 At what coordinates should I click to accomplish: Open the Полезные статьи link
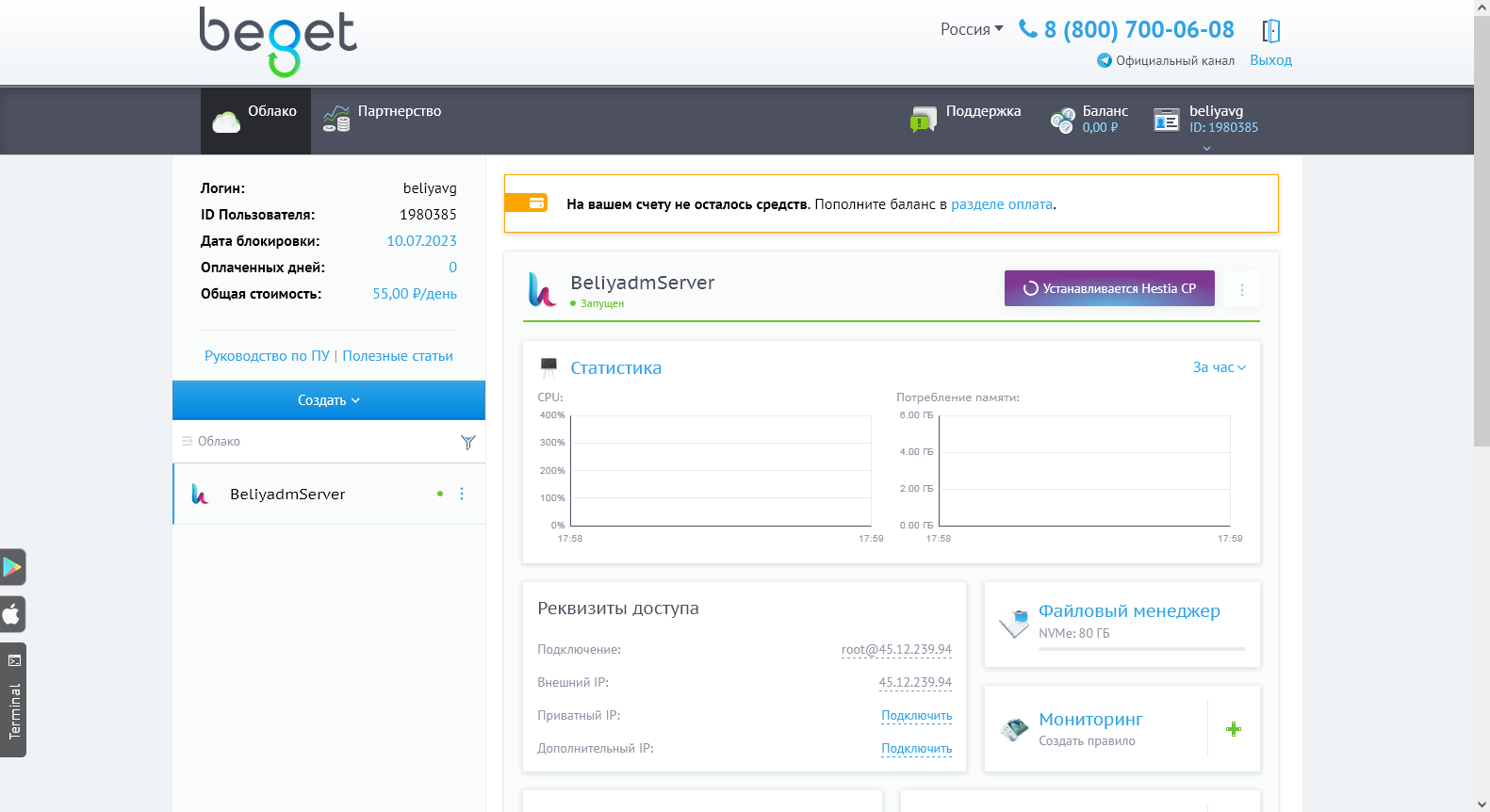(398, 356)
